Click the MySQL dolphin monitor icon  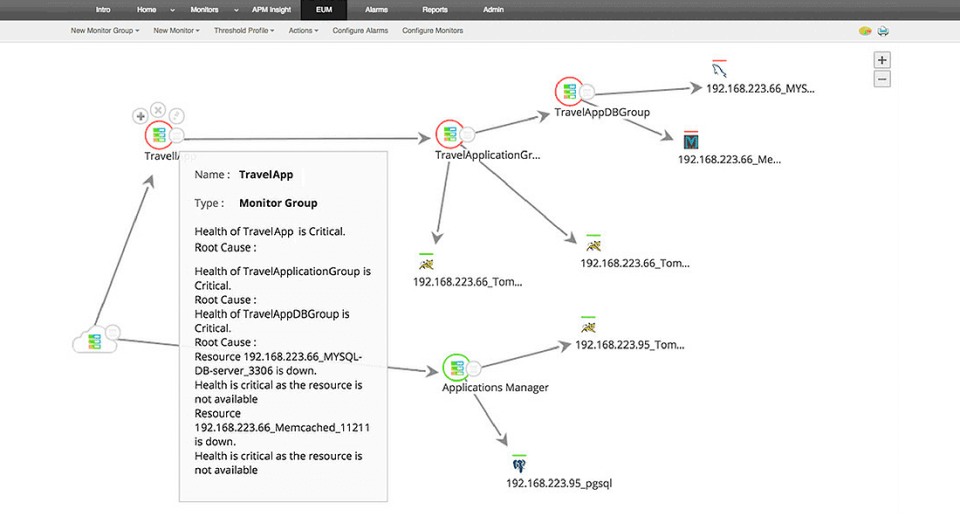point(719,69)
